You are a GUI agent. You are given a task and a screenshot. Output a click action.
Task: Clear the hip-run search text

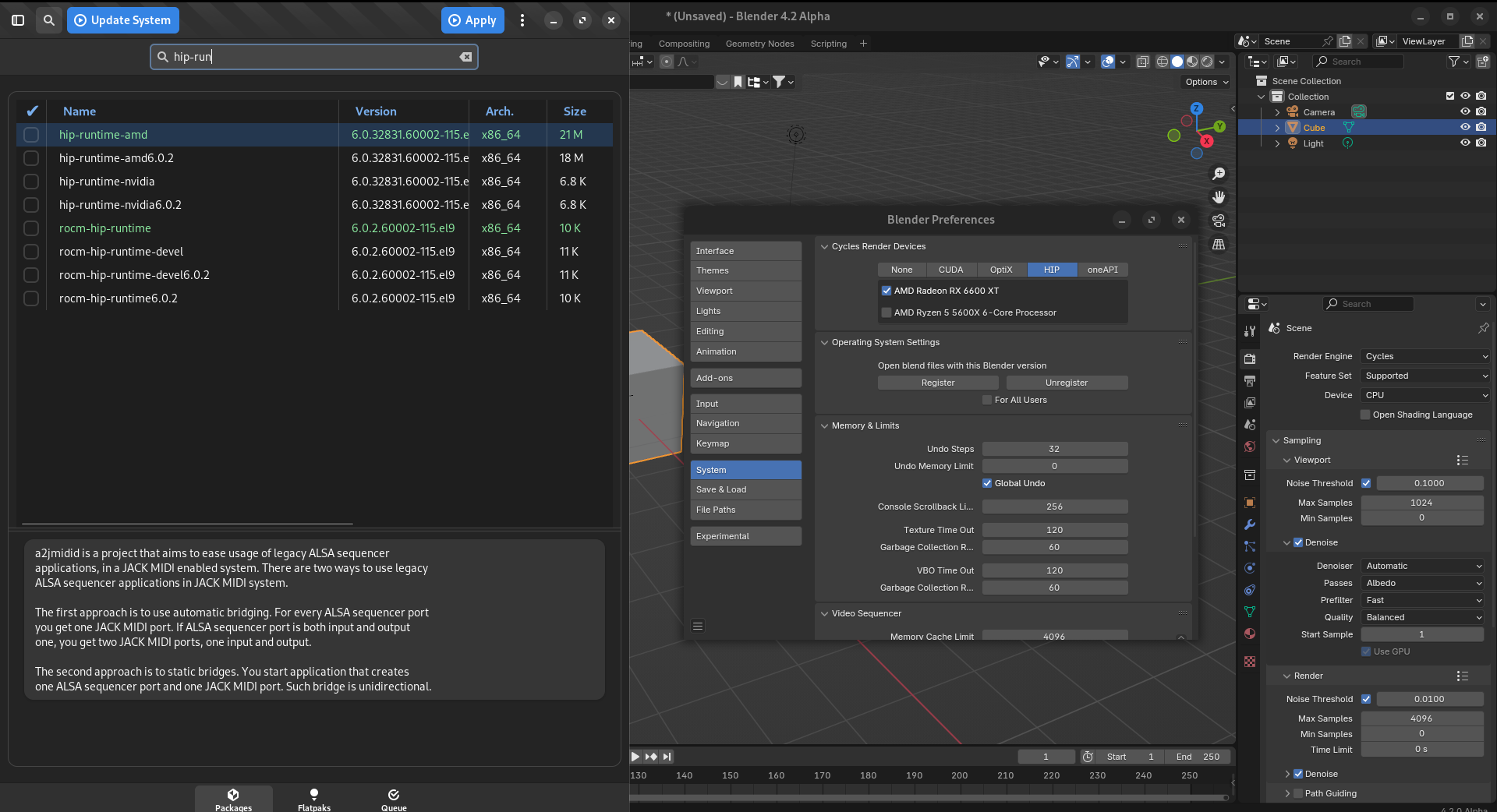[465, 57]
